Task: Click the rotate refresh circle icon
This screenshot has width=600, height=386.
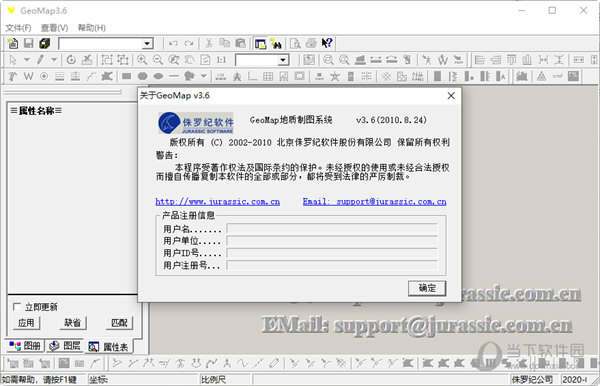Action: pyautogui.click(x=71, y=60)
